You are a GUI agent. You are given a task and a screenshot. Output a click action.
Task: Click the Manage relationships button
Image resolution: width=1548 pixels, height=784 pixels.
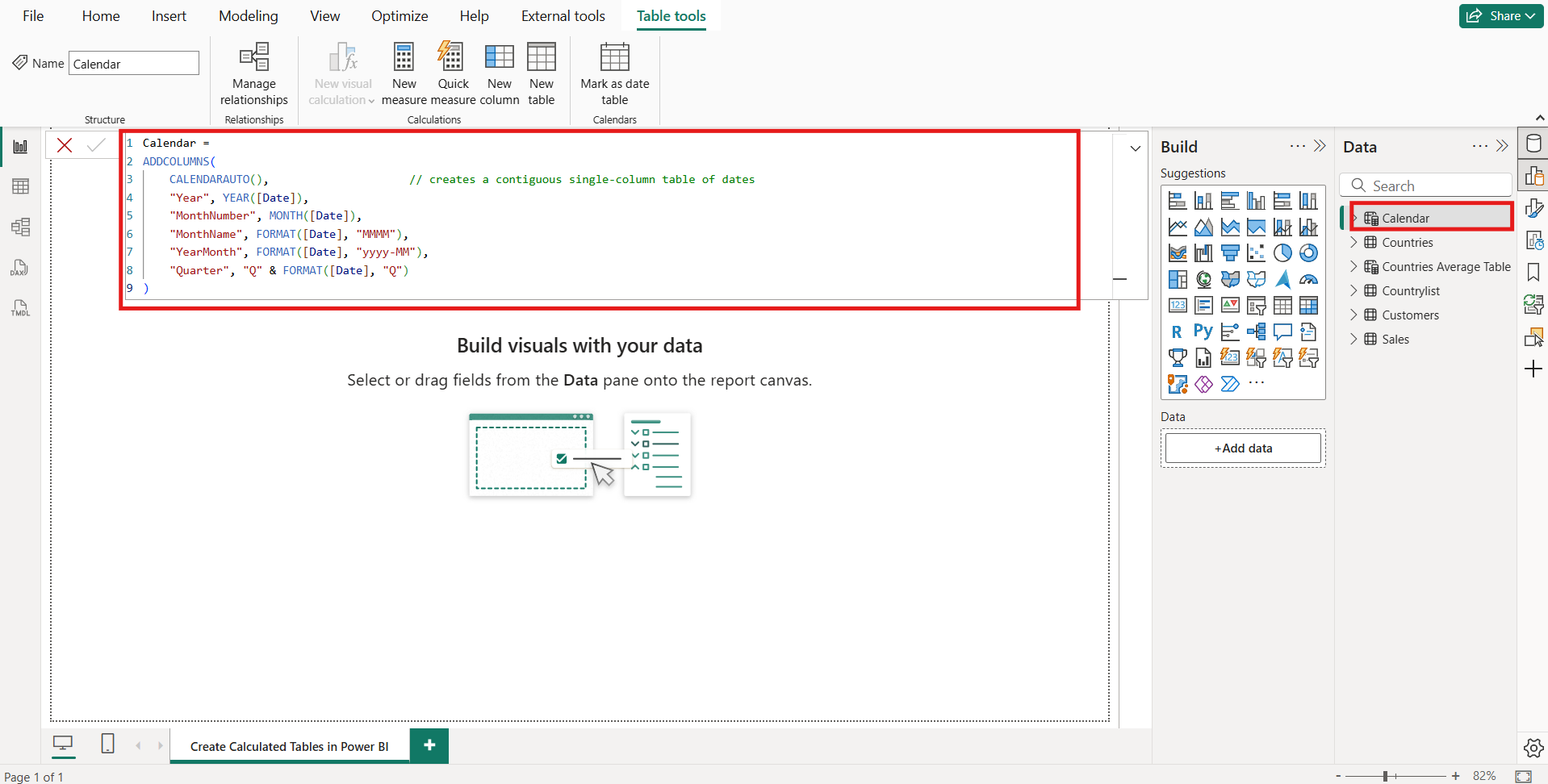[254, 74]
